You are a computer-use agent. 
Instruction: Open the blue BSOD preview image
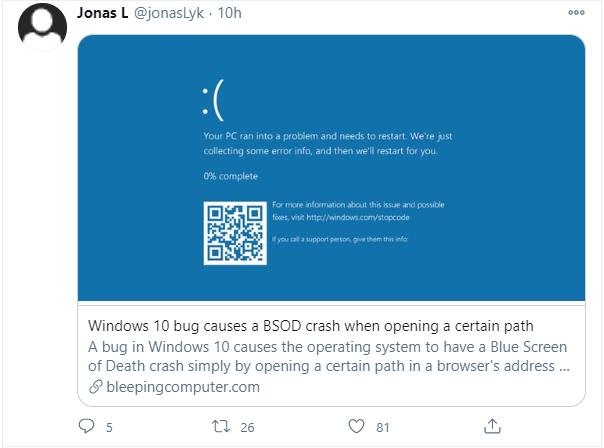pyautogui.click(x=331, y=168)
